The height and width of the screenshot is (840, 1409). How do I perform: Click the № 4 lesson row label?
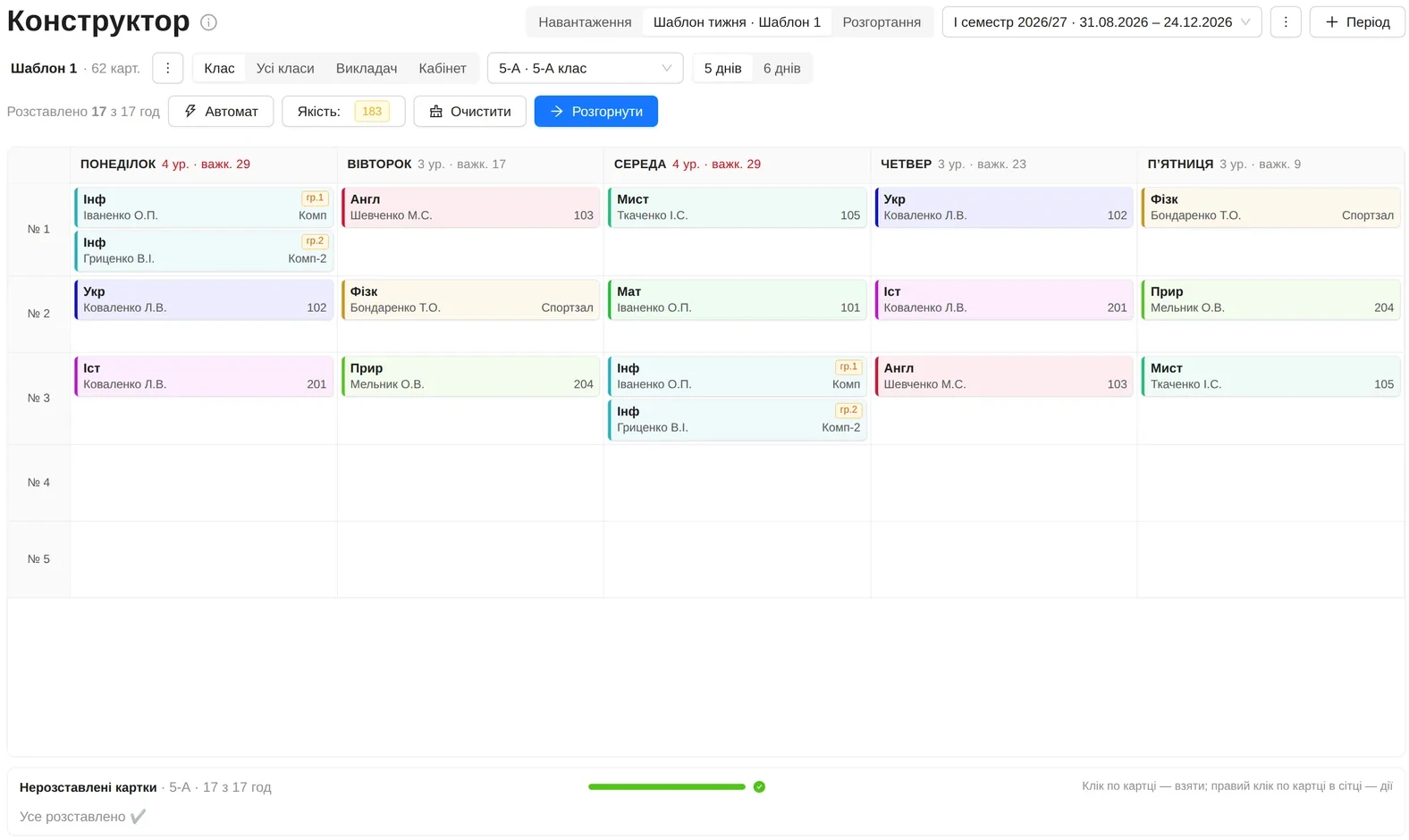click(x=38, y=483)
